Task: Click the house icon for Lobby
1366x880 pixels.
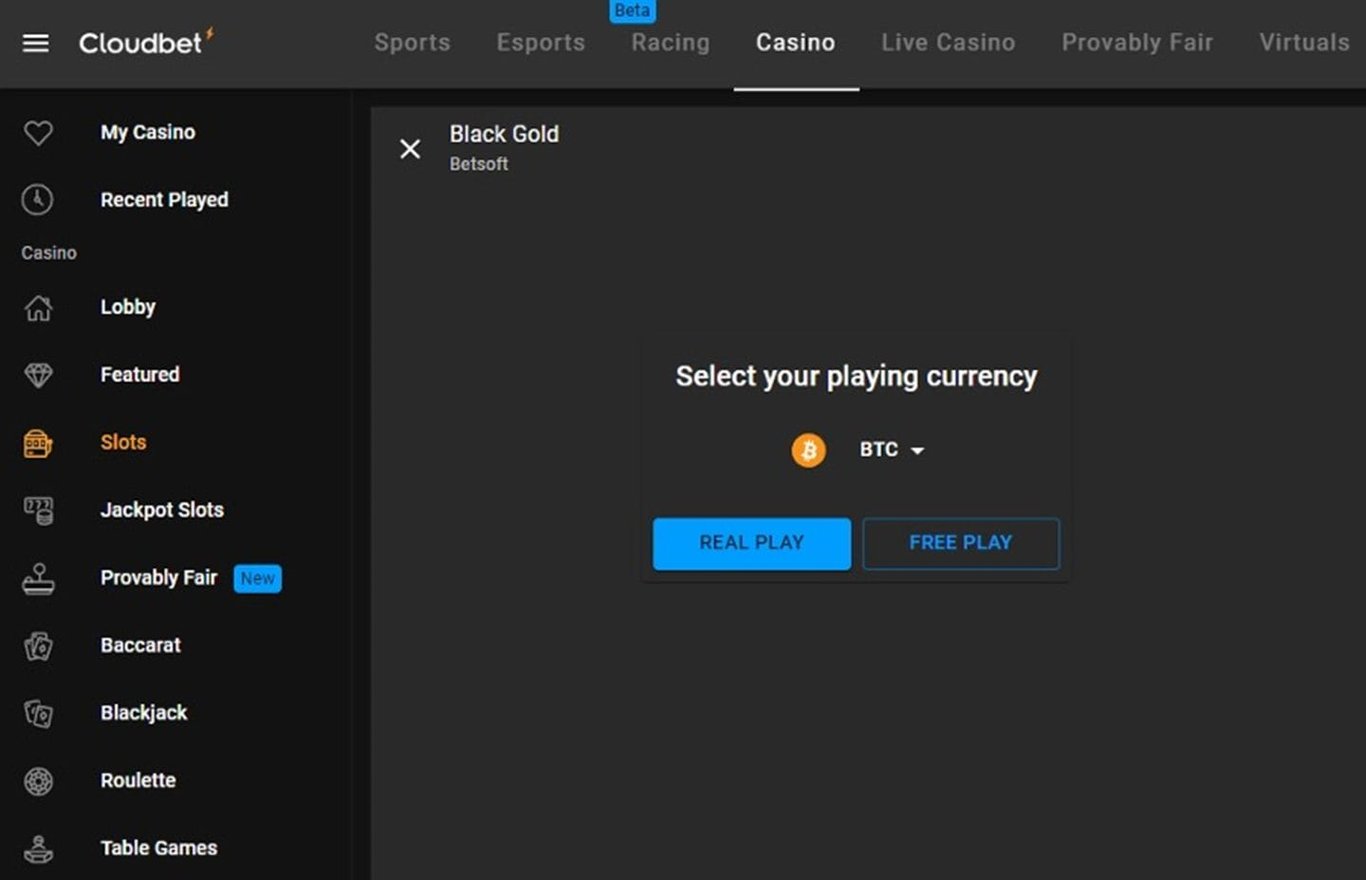Action: (x=38, y=307)
